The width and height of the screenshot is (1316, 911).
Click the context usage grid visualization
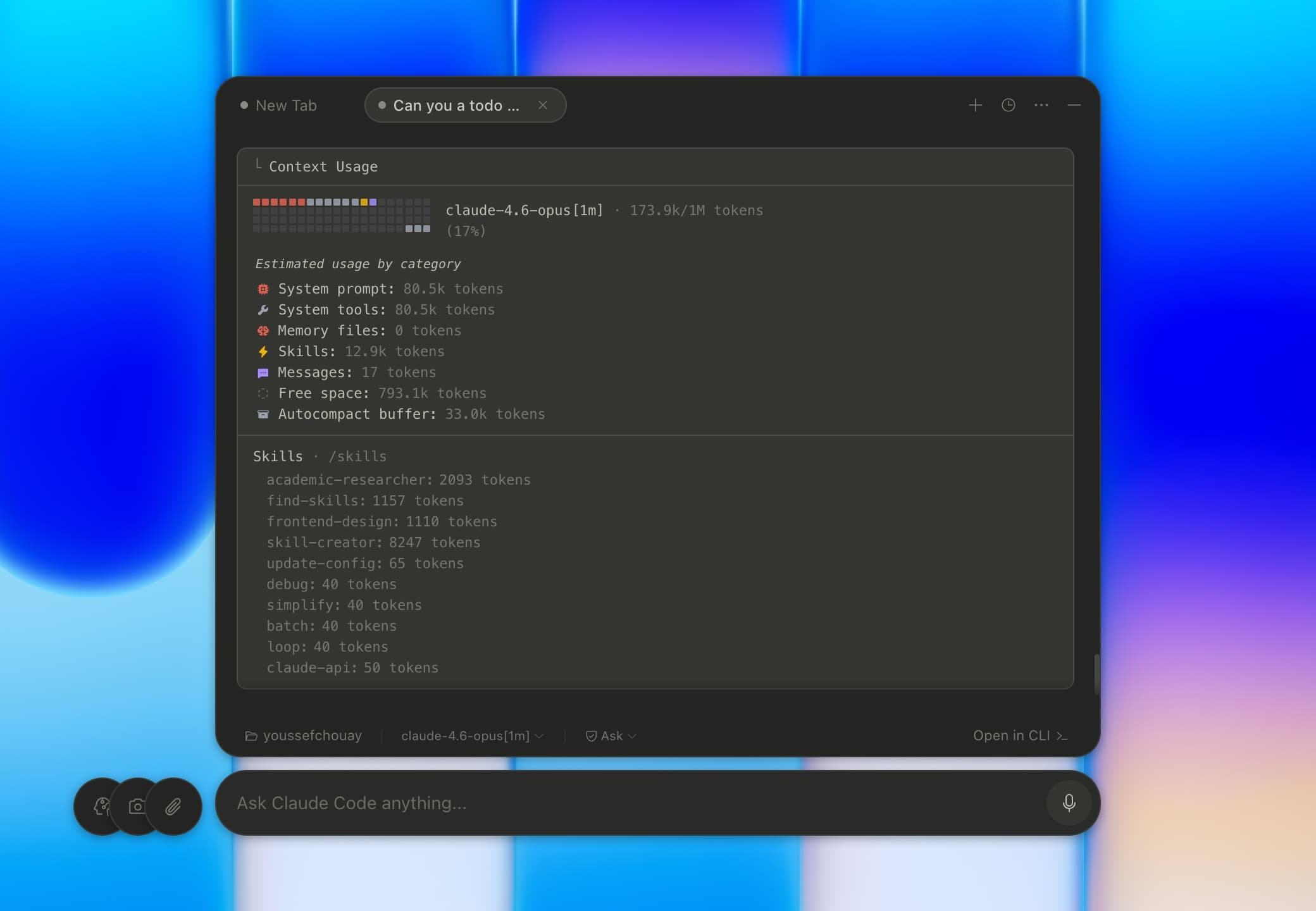(x=342, y=215)
